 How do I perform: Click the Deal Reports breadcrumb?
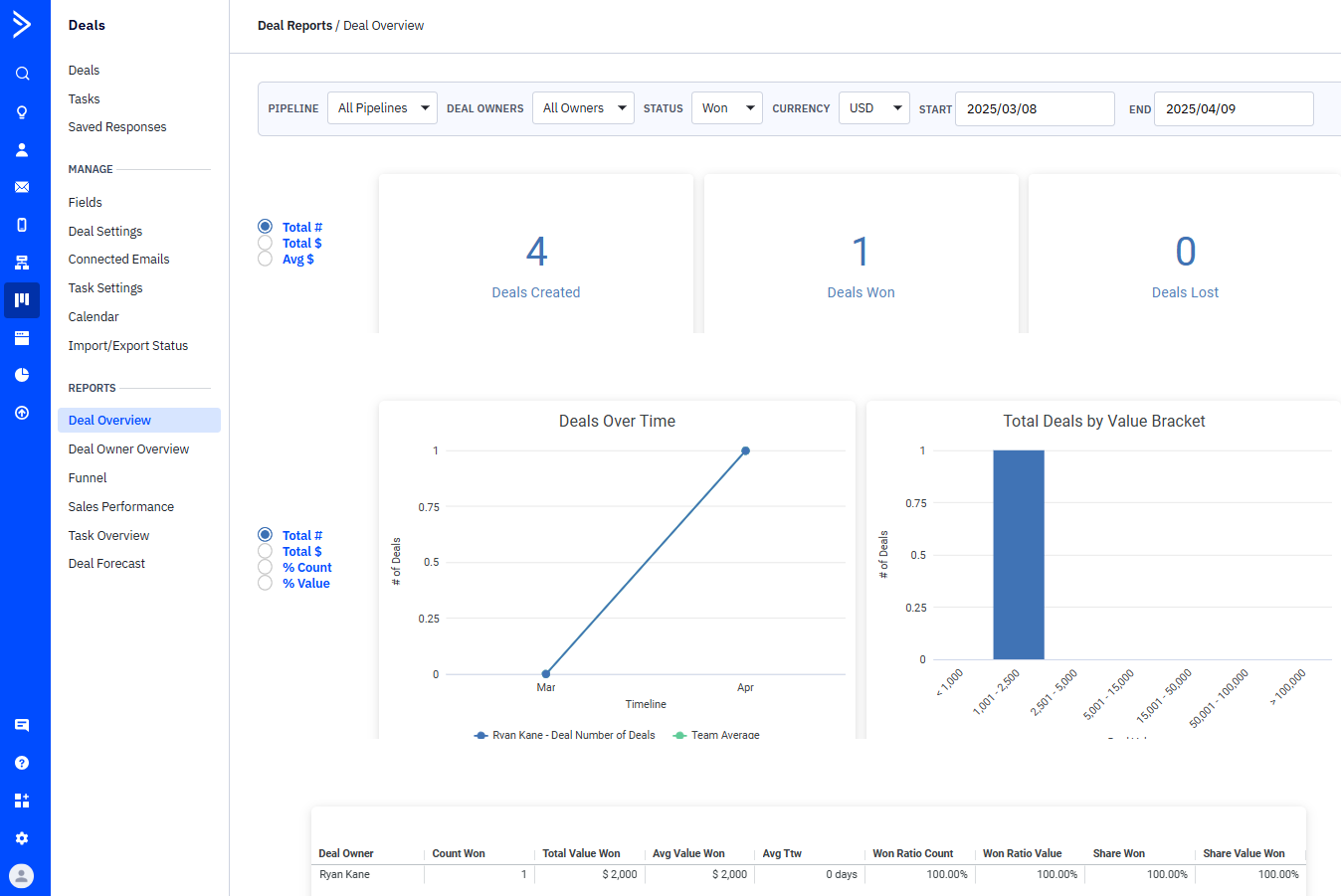click(294, 26)
